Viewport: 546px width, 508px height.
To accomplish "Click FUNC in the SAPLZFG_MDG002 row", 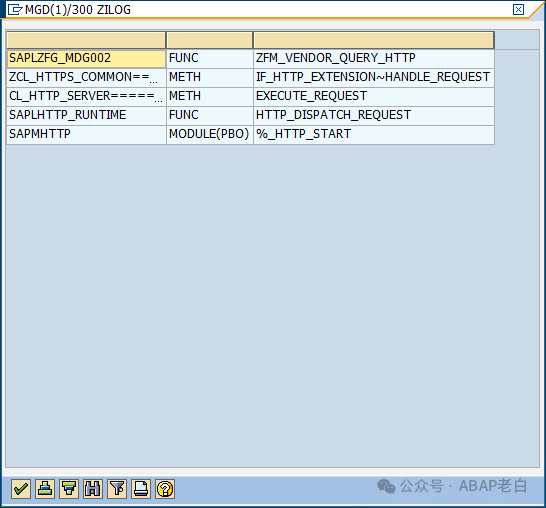I will pos(210,58).
